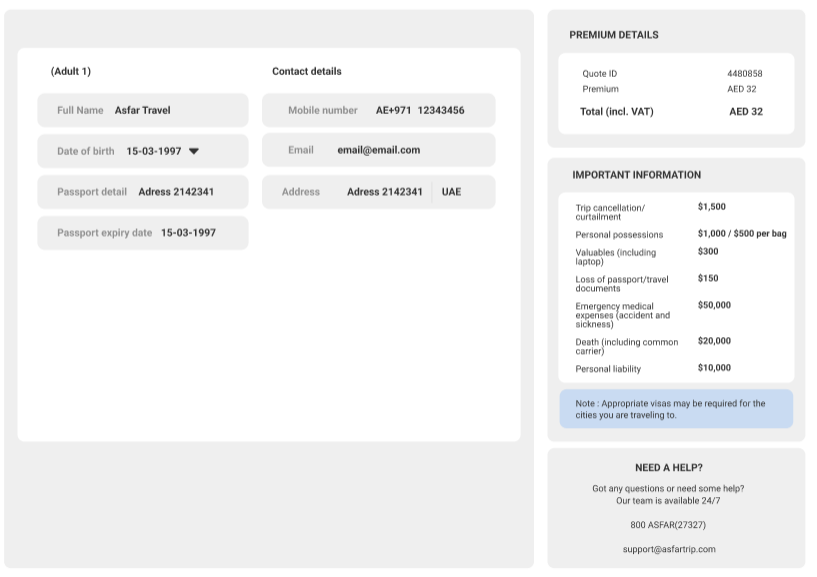Click the Passport detail field
The width and height of the screenshot is (817, 577).
[143, 192]
